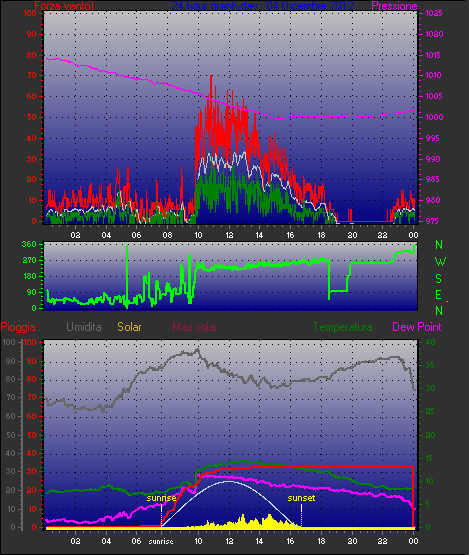Screen dimensions: 469x555
Task: Click the '180' wind direction axis value
Action: point(29,276)
